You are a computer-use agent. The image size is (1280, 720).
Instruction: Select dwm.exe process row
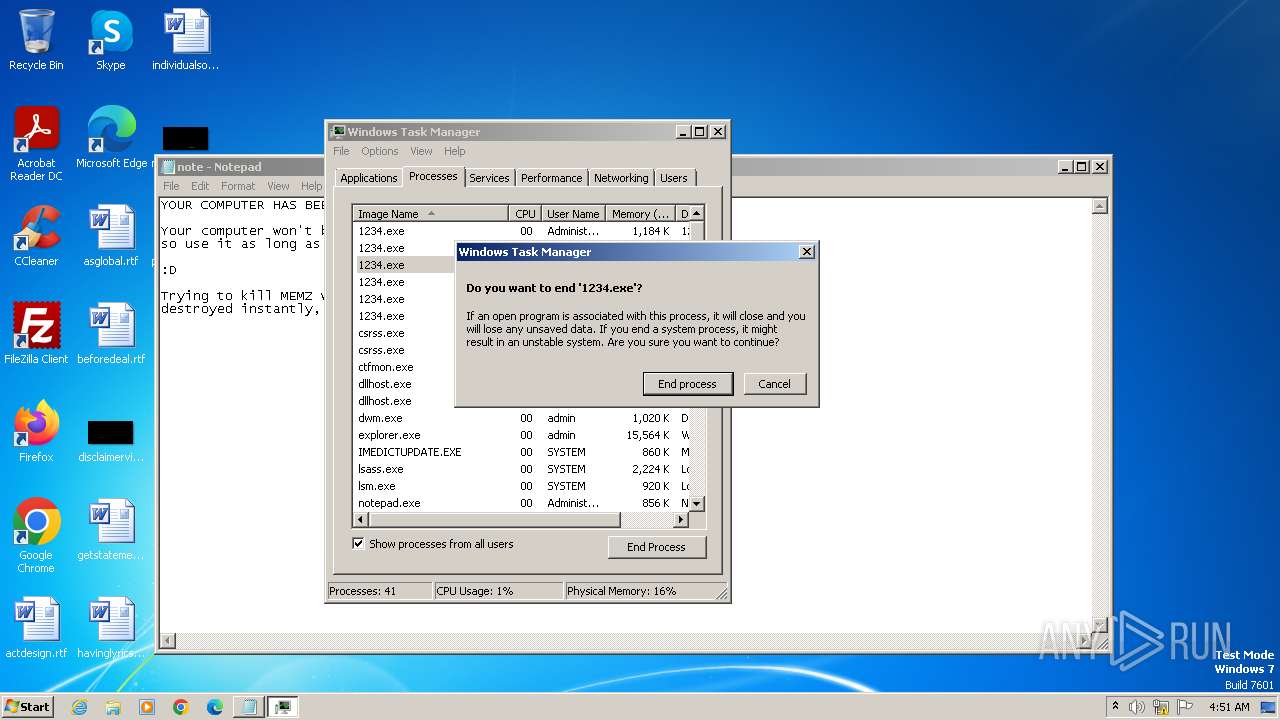523,418
